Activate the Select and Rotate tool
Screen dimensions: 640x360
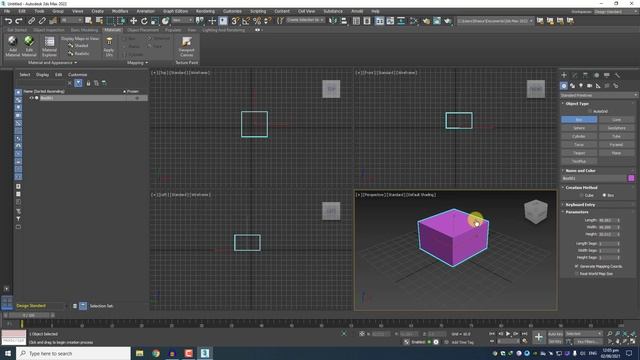(x=144, y=21)
